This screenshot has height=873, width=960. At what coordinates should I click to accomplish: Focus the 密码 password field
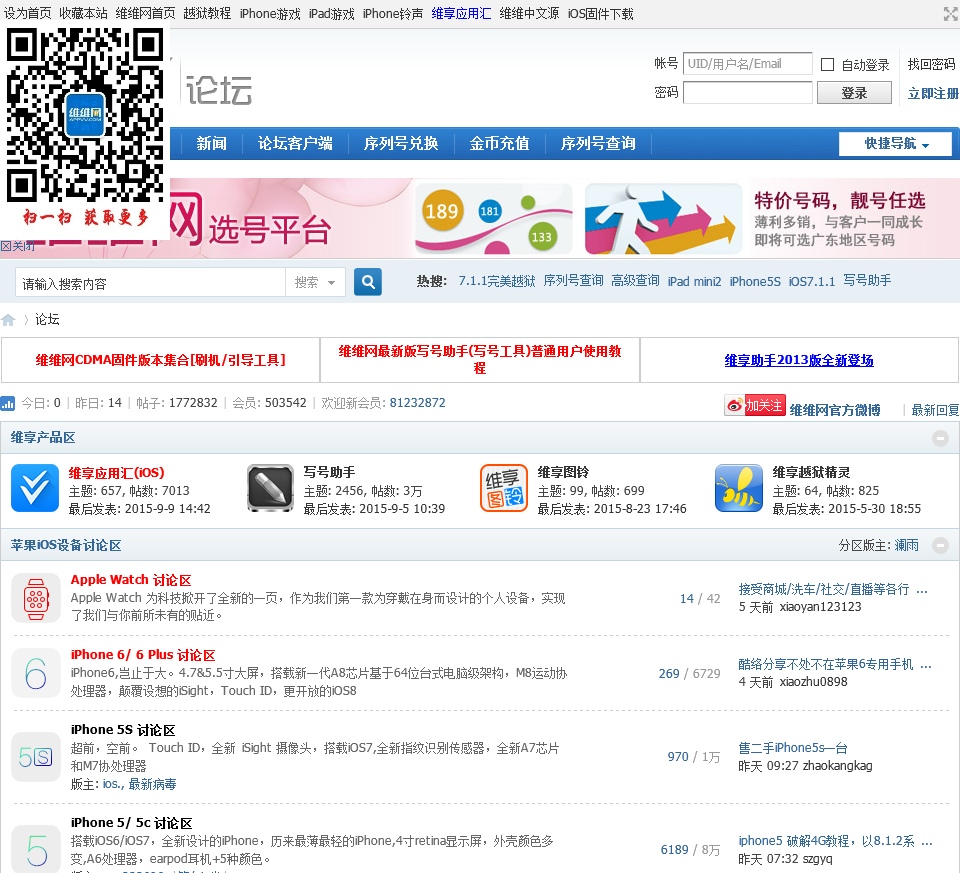point(748,93)
